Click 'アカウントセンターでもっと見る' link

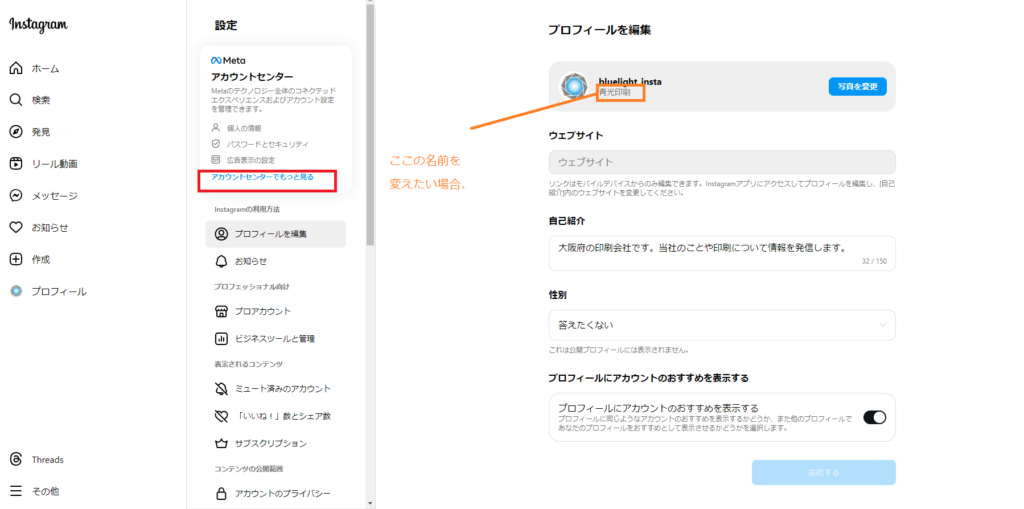[262, 177]
